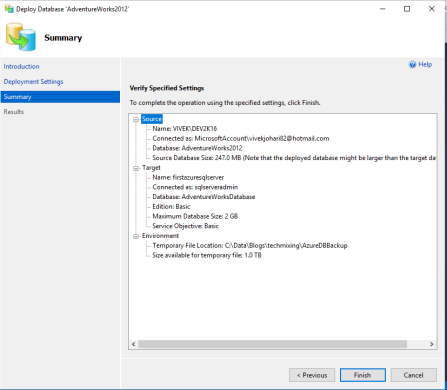447x390 pixels.
Task: Minimize the Deploy Database window
Action: [x=383, y=9]
